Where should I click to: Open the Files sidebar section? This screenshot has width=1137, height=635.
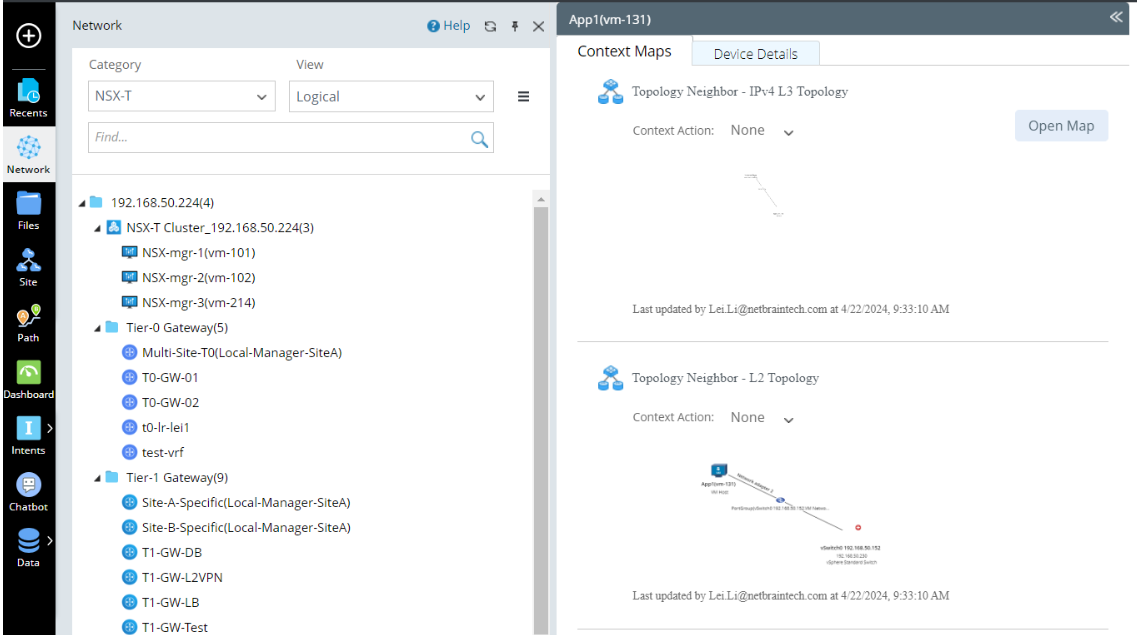coord(28,210)
